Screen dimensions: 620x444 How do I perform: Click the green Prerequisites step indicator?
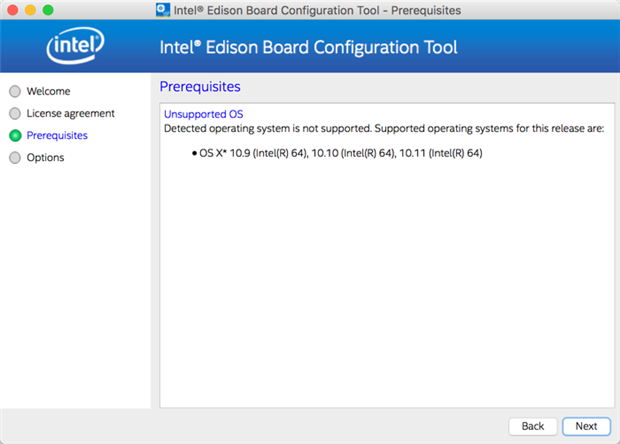[15, 135]
